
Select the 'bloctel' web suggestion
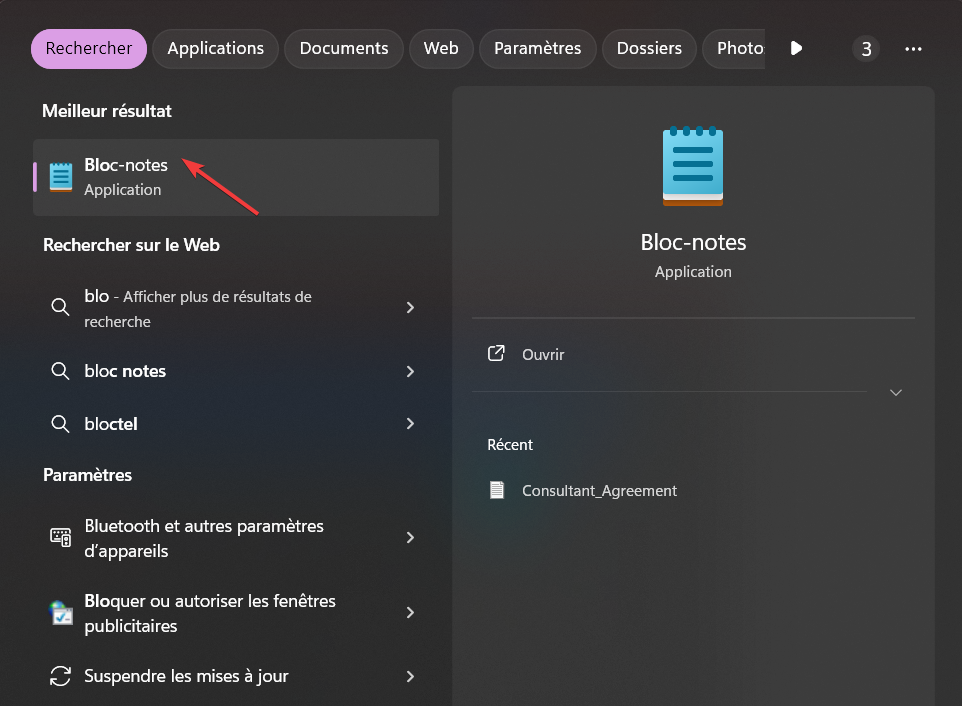[236, 424]
